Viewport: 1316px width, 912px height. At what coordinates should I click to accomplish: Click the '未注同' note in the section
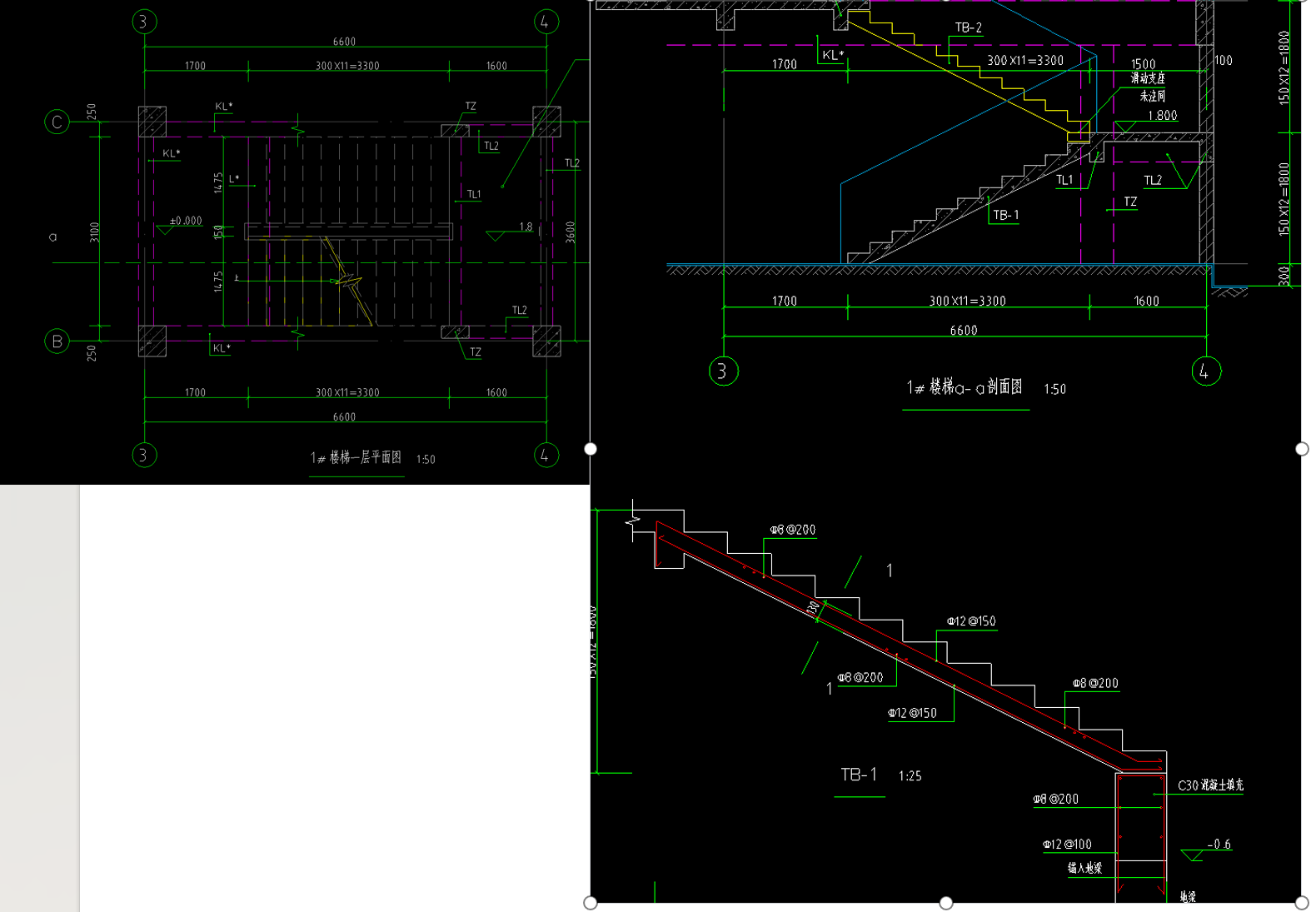[x=1152, y=96]
